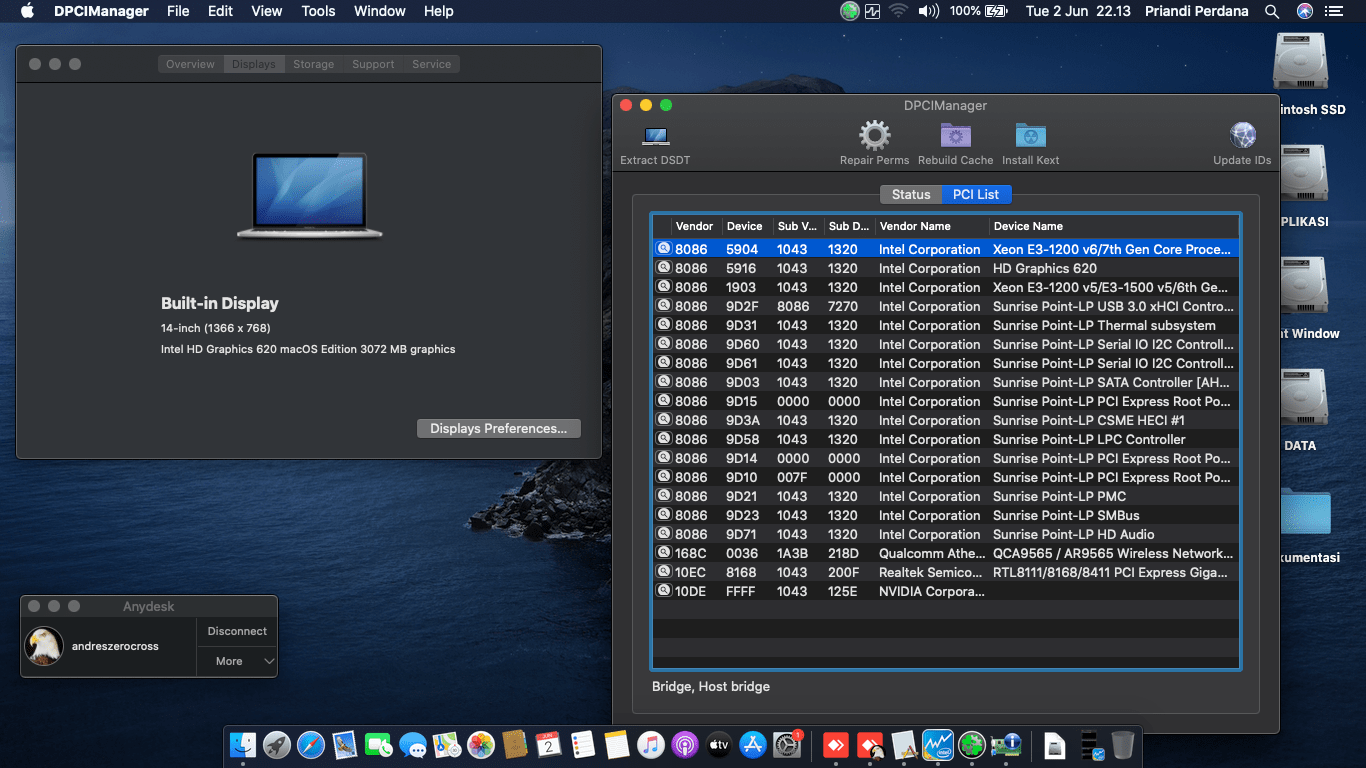Image resolution: width=1366 pixels, height=768 pixels.
Task: Switch to the Storage tab
Action: click(x=314, y=64)
